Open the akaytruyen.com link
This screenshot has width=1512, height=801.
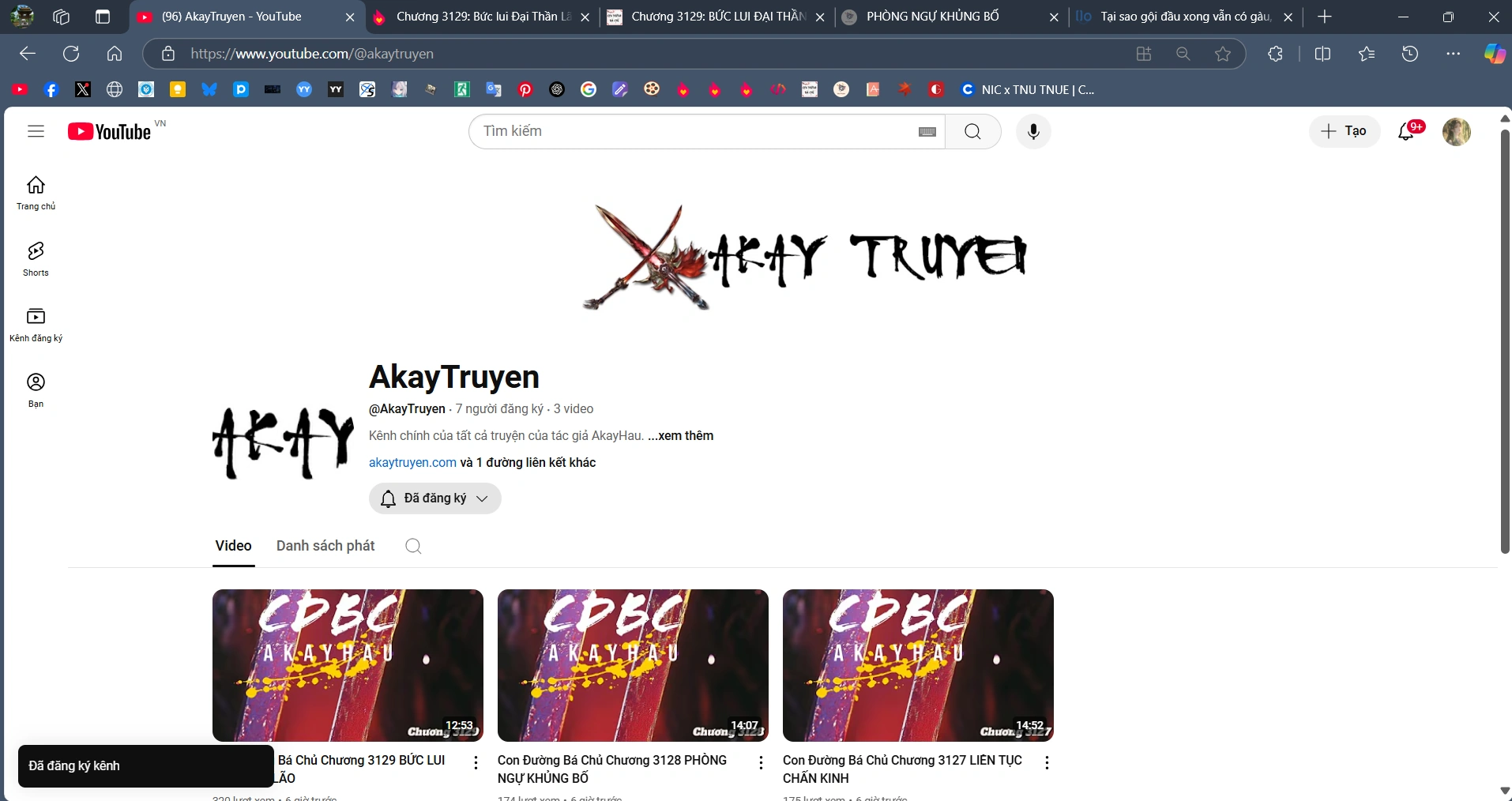point(412,463)
